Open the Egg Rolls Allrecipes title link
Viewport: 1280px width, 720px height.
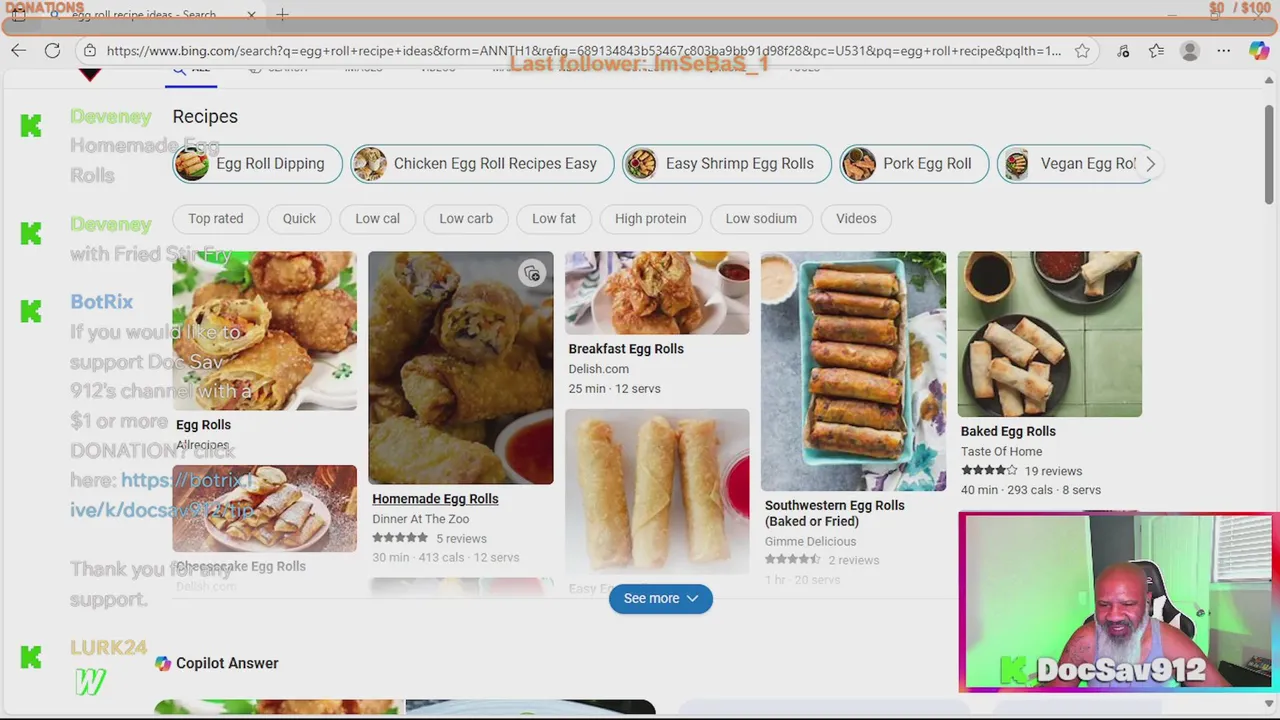(203, 424)
